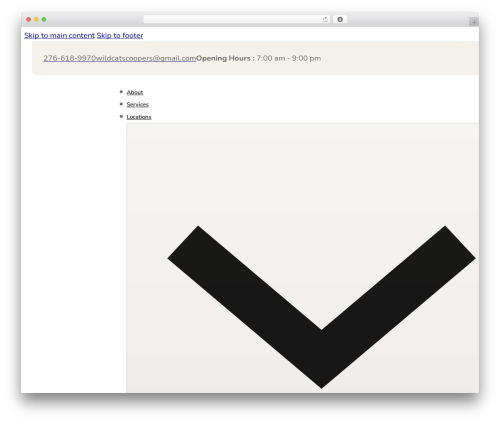The height and width of the screenshot is (423, 500).
Task: Click the green maximize window dot
Action: [x=44, y=19]
